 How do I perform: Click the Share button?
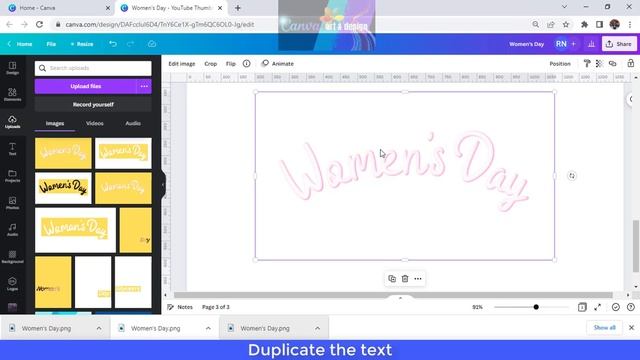tap(619, 44)
